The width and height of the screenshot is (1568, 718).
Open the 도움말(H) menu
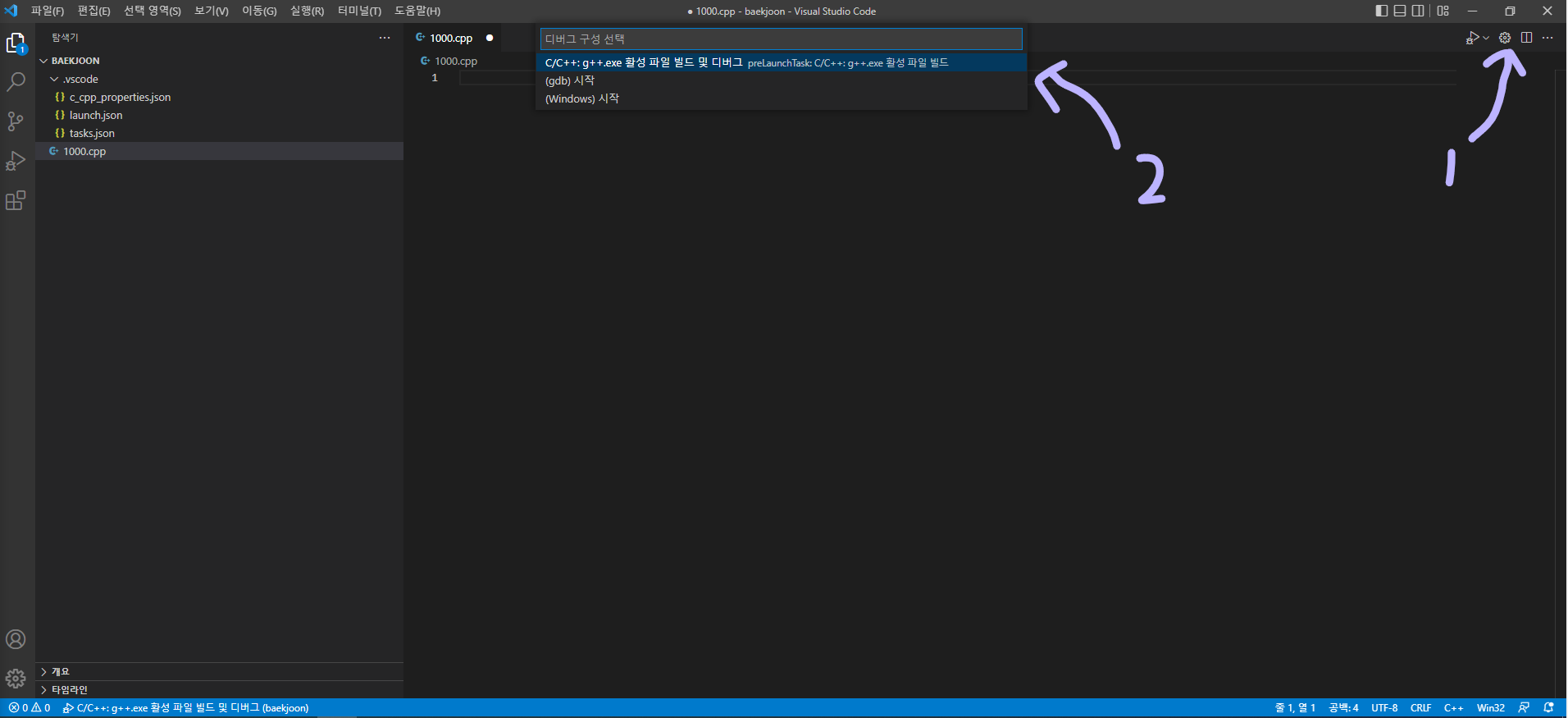[417, 11]
